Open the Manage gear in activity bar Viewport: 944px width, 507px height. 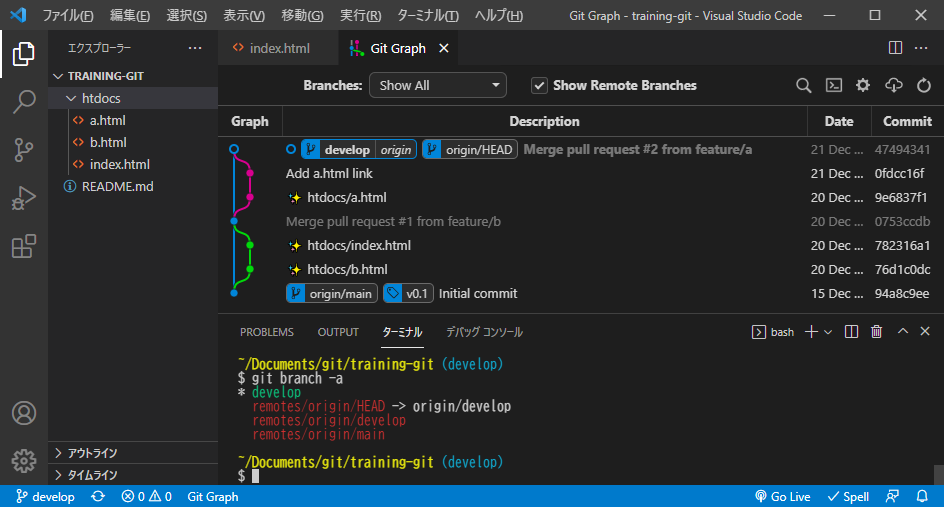23,461
